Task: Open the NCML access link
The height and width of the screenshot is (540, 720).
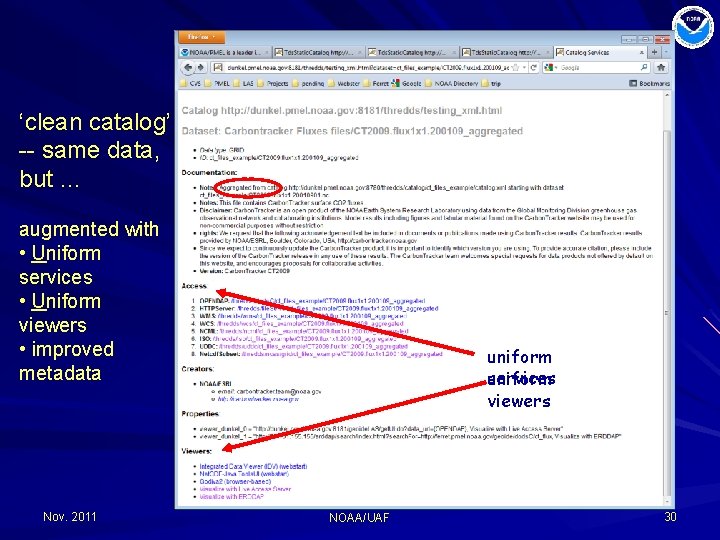Action: point(313,331)
